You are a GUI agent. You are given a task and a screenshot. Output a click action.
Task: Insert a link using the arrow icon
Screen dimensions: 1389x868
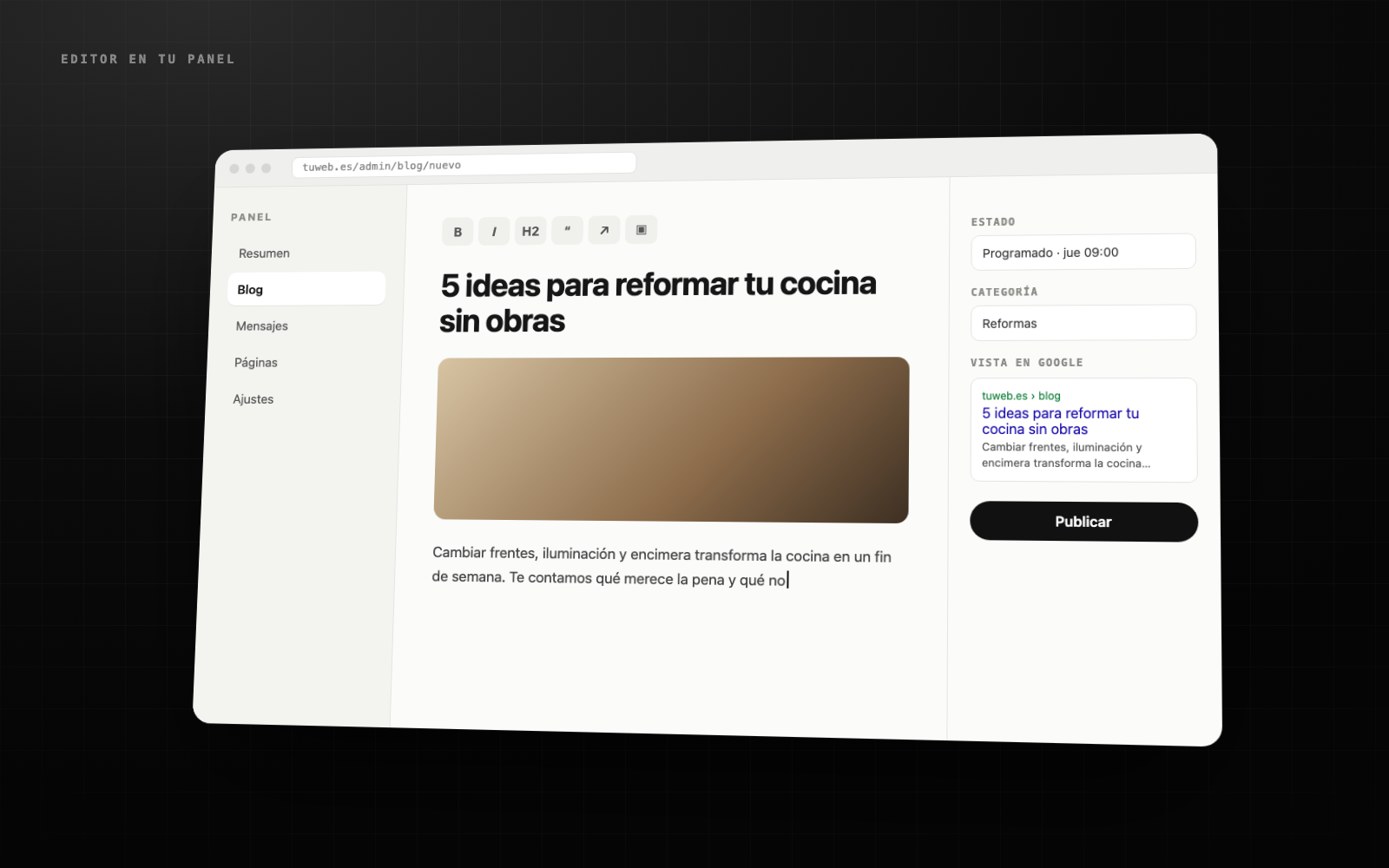pyautogui.click(x=604, y=230)
